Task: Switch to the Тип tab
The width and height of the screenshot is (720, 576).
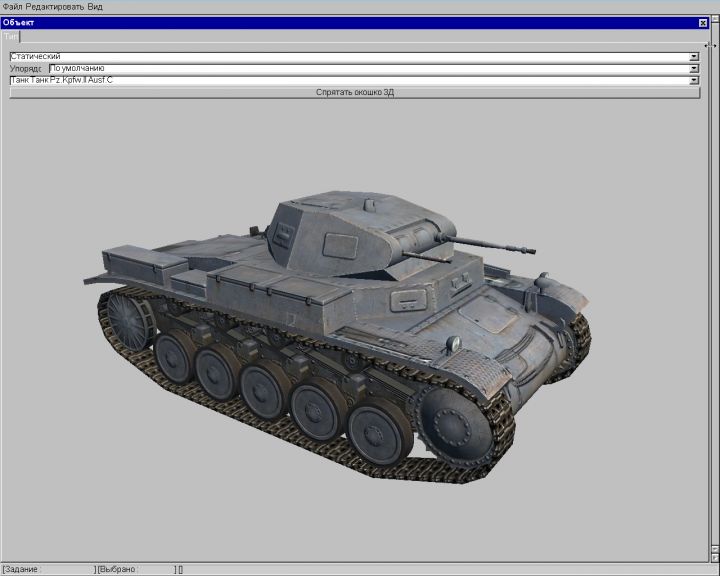Action: (x=10, y=36)
